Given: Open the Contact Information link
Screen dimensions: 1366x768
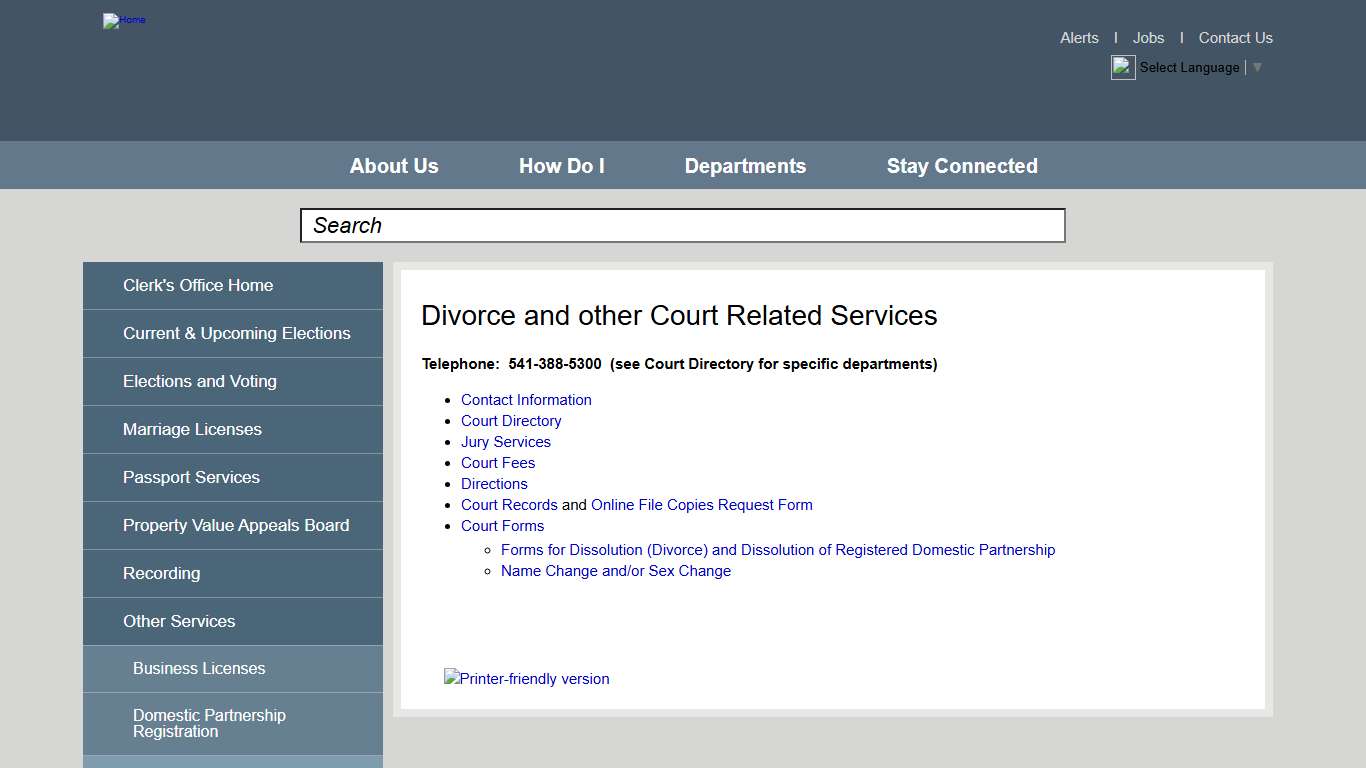Looking at the screenshot, I should coord(526,399).
